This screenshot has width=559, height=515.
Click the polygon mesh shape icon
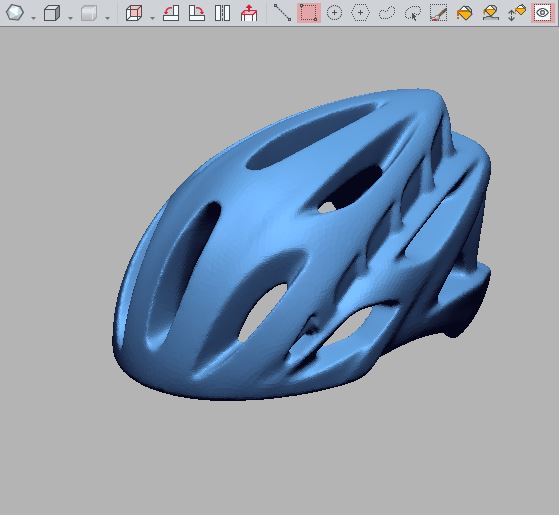click(15, 13)
